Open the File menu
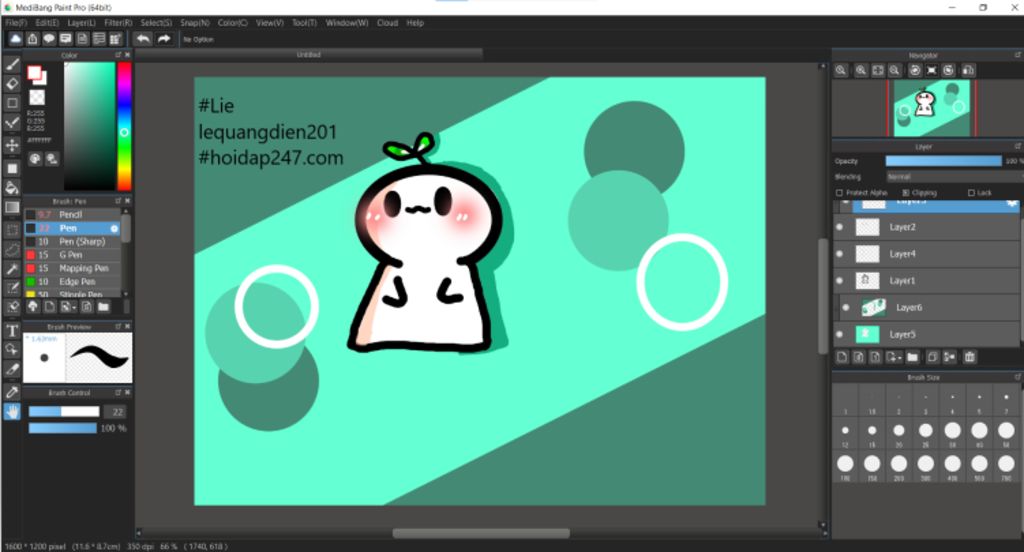1024x552 pixels. click(16, 23)
